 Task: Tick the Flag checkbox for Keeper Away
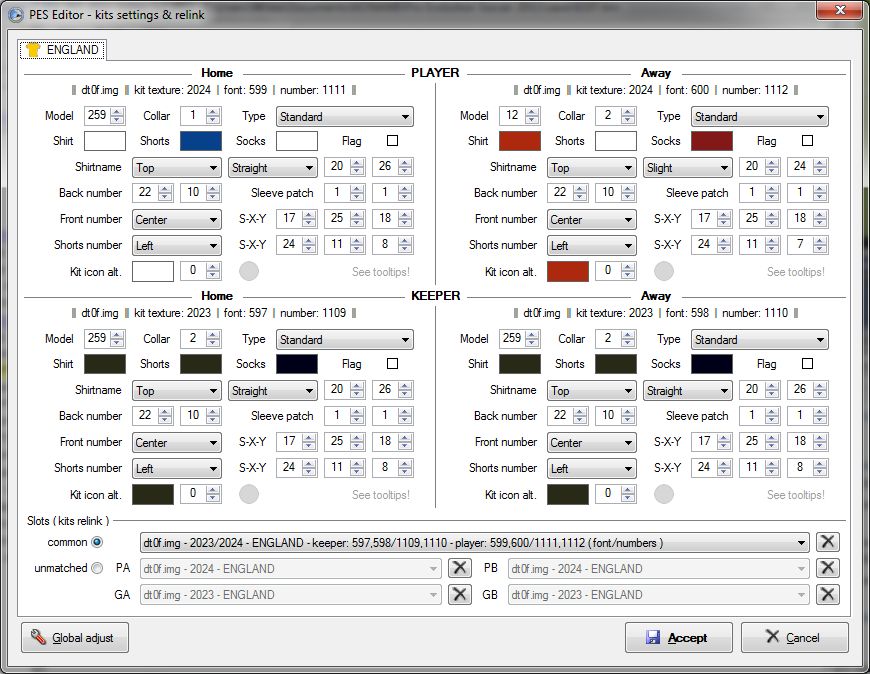tap(807, 364)
